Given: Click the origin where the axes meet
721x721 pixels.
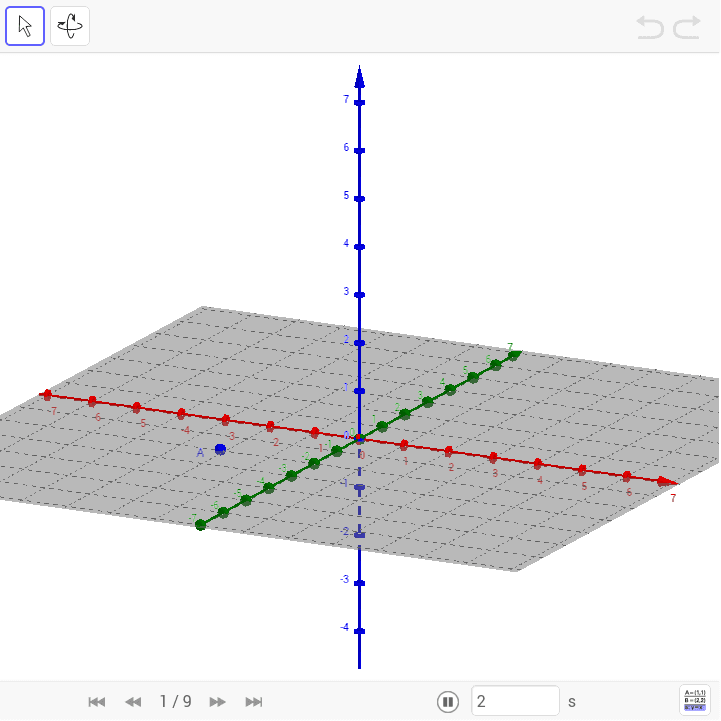Looking at the screenshot, I should point(360,439).
